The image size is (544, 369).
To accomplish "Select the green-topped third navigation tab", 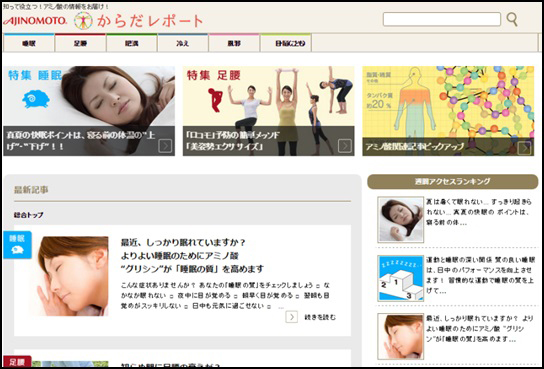I will click(x=131, y=43).
